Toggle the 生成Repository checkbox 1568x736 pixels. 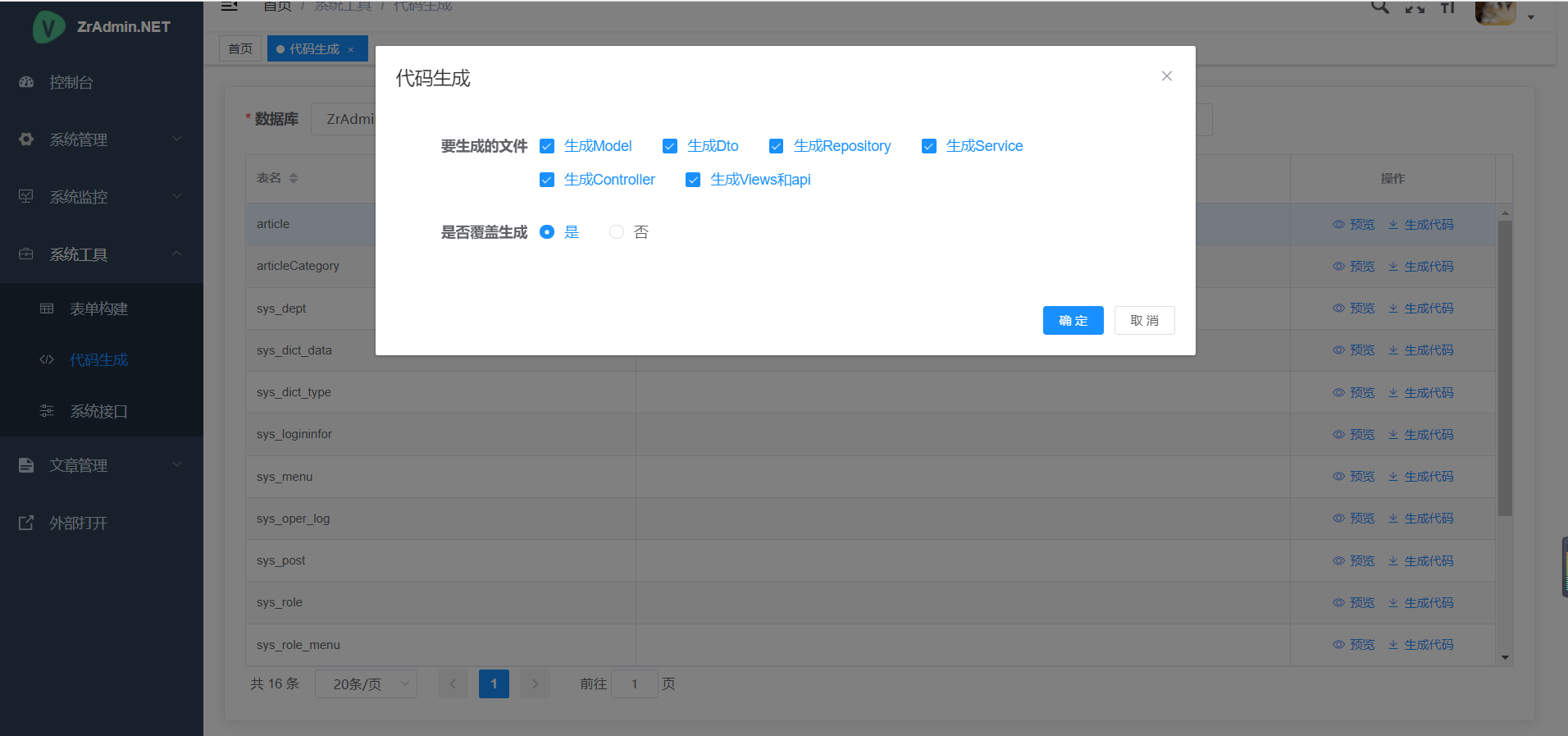coord(776,147)
